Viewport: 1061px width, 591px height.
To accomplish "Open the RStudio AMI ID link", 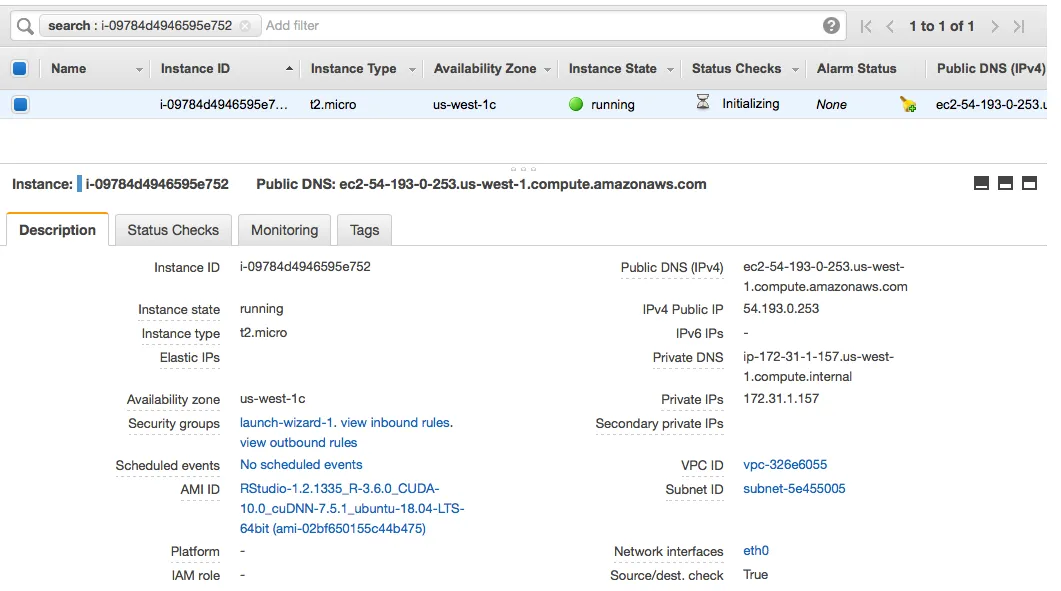I will (352, 508).
